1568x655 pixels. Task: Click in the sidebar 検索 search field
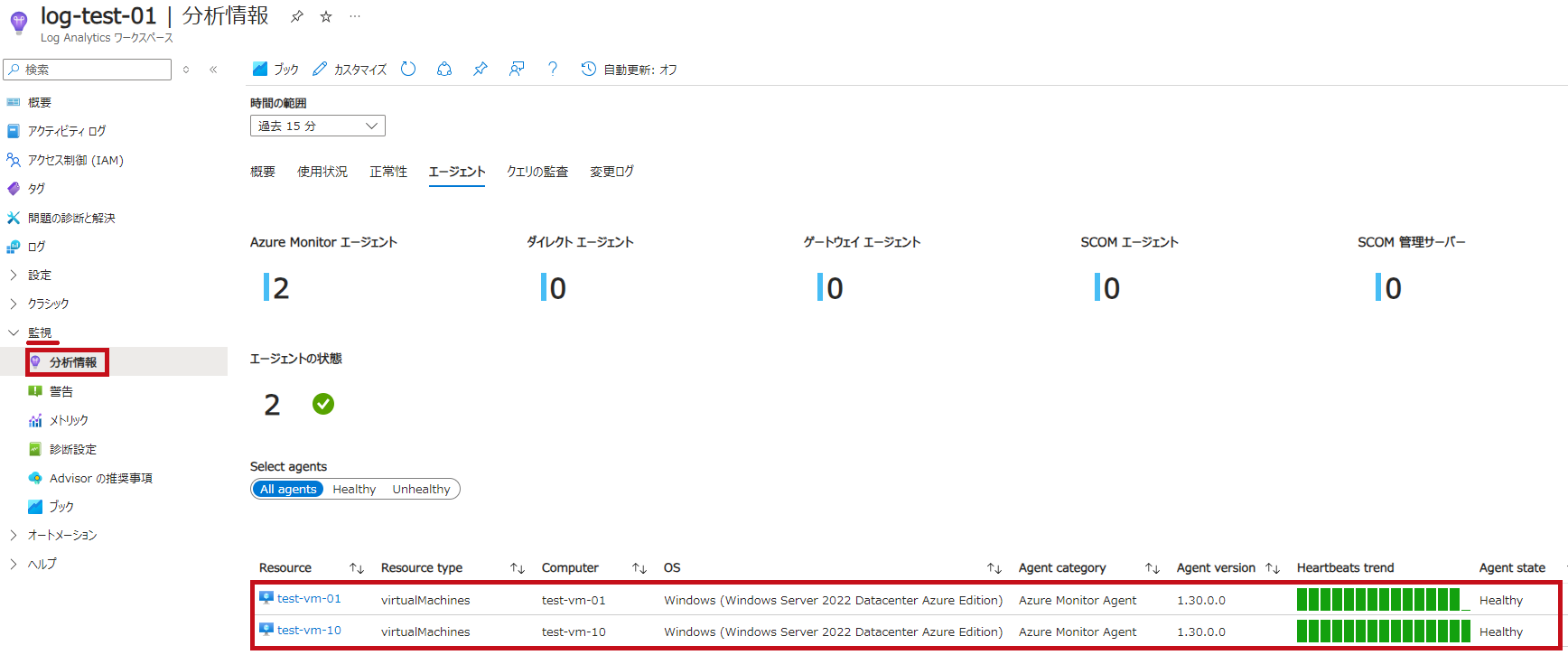click(88, 70)
